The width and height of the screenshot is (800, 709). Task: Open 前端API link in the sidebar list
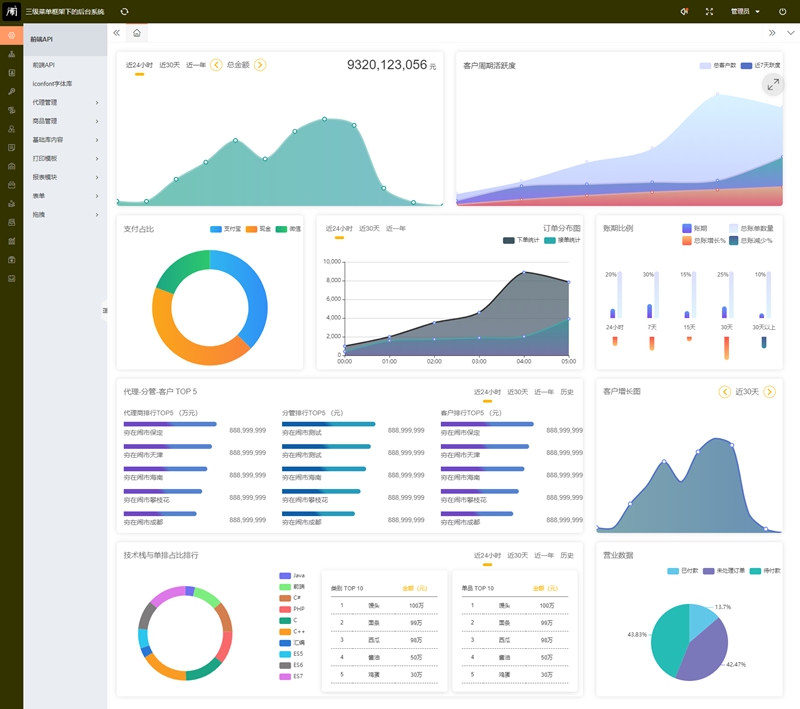[44, 65]
